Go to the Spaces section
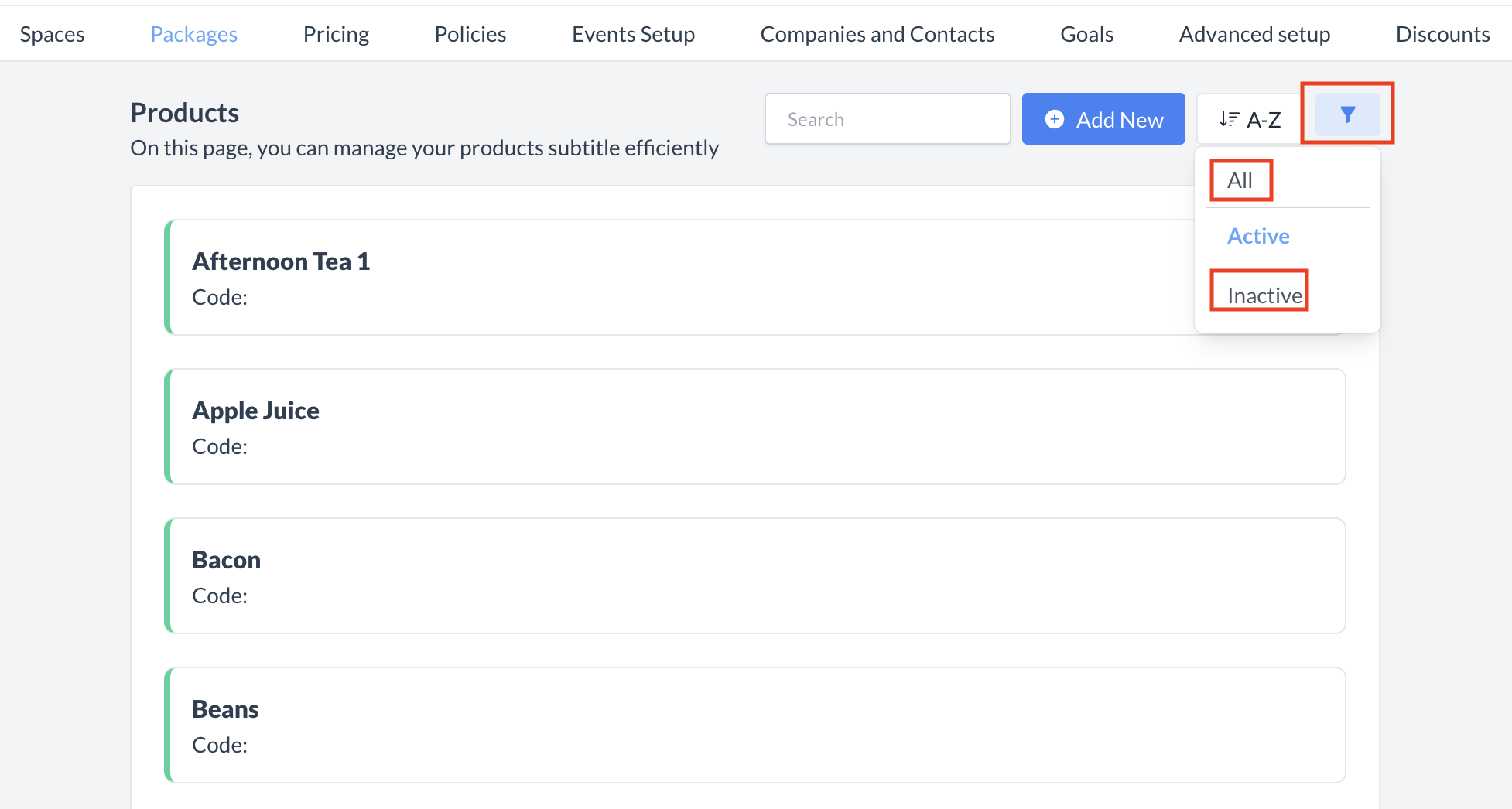 [52, 33]
